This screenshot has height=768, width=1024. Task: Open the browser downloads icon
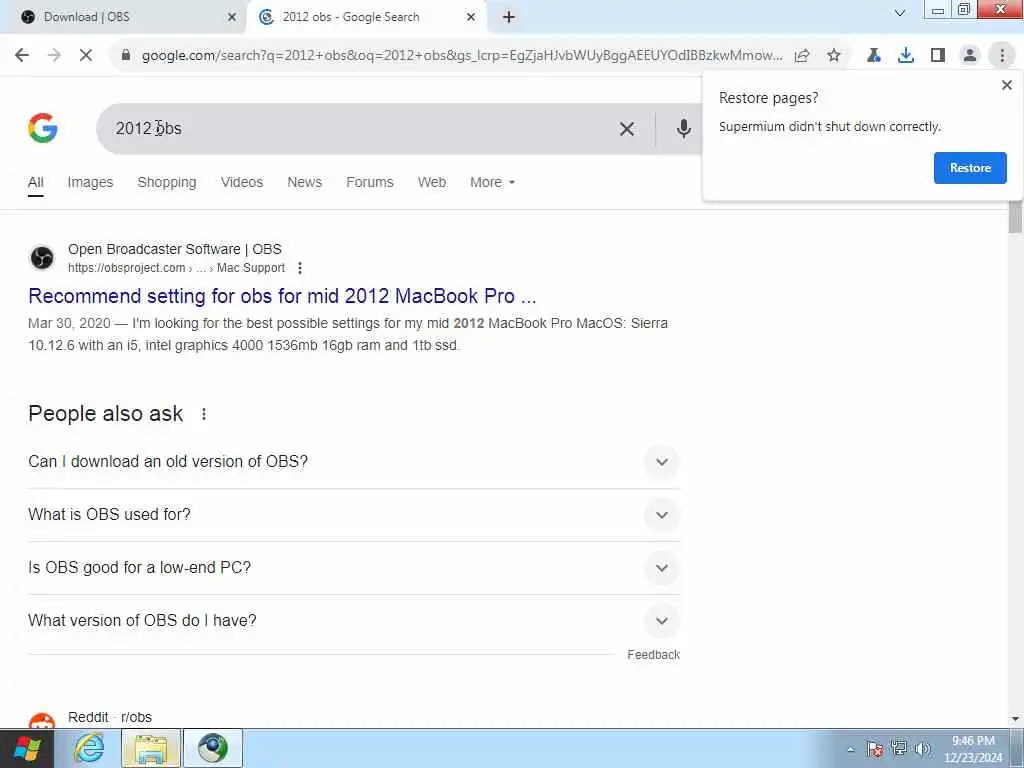906,56
